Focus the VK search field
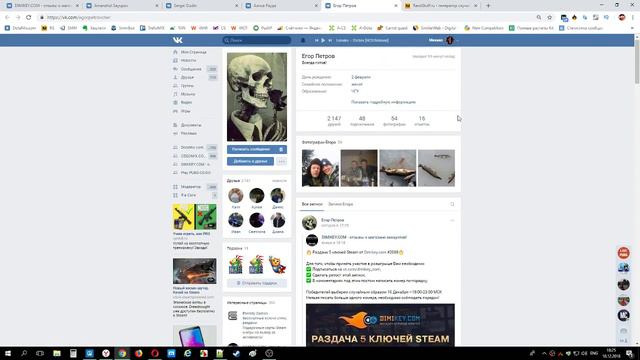The image size is (640, 360). click(257, 40)
